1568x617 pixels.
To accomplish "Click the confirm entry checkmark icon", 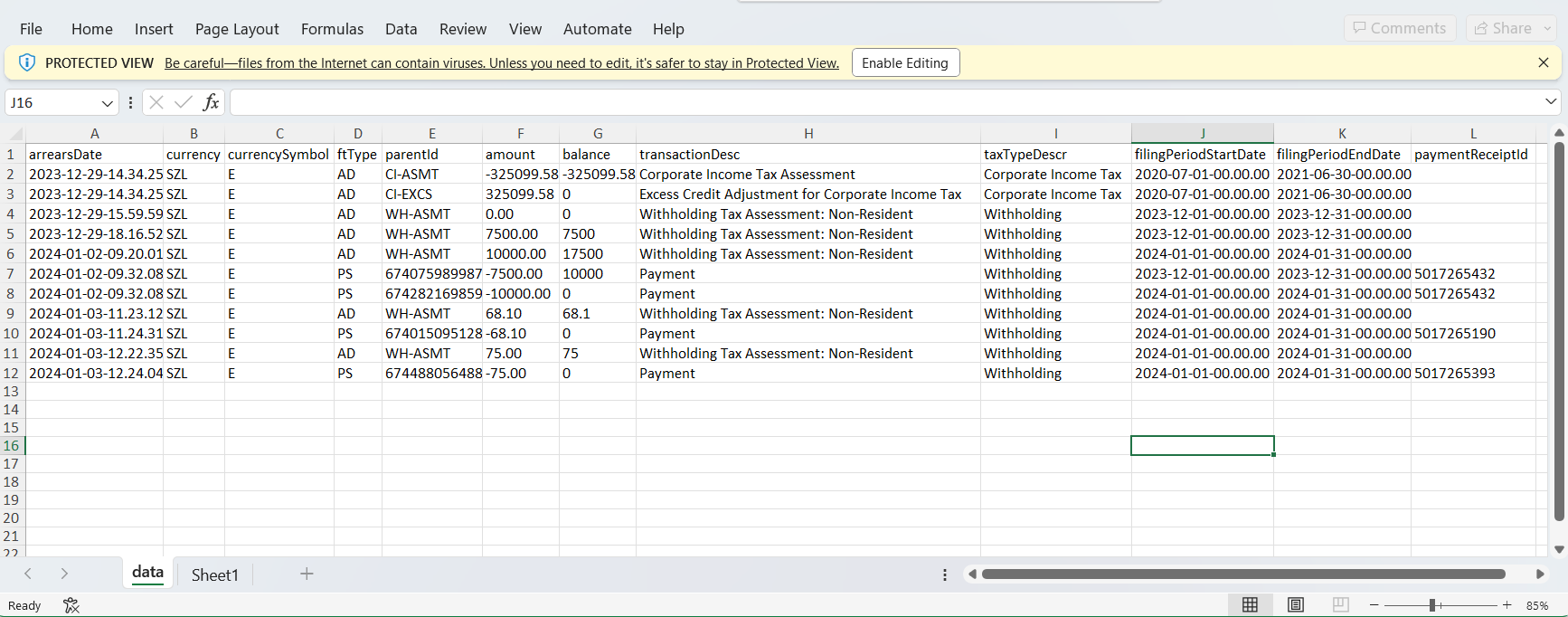I will pos(184,102).
